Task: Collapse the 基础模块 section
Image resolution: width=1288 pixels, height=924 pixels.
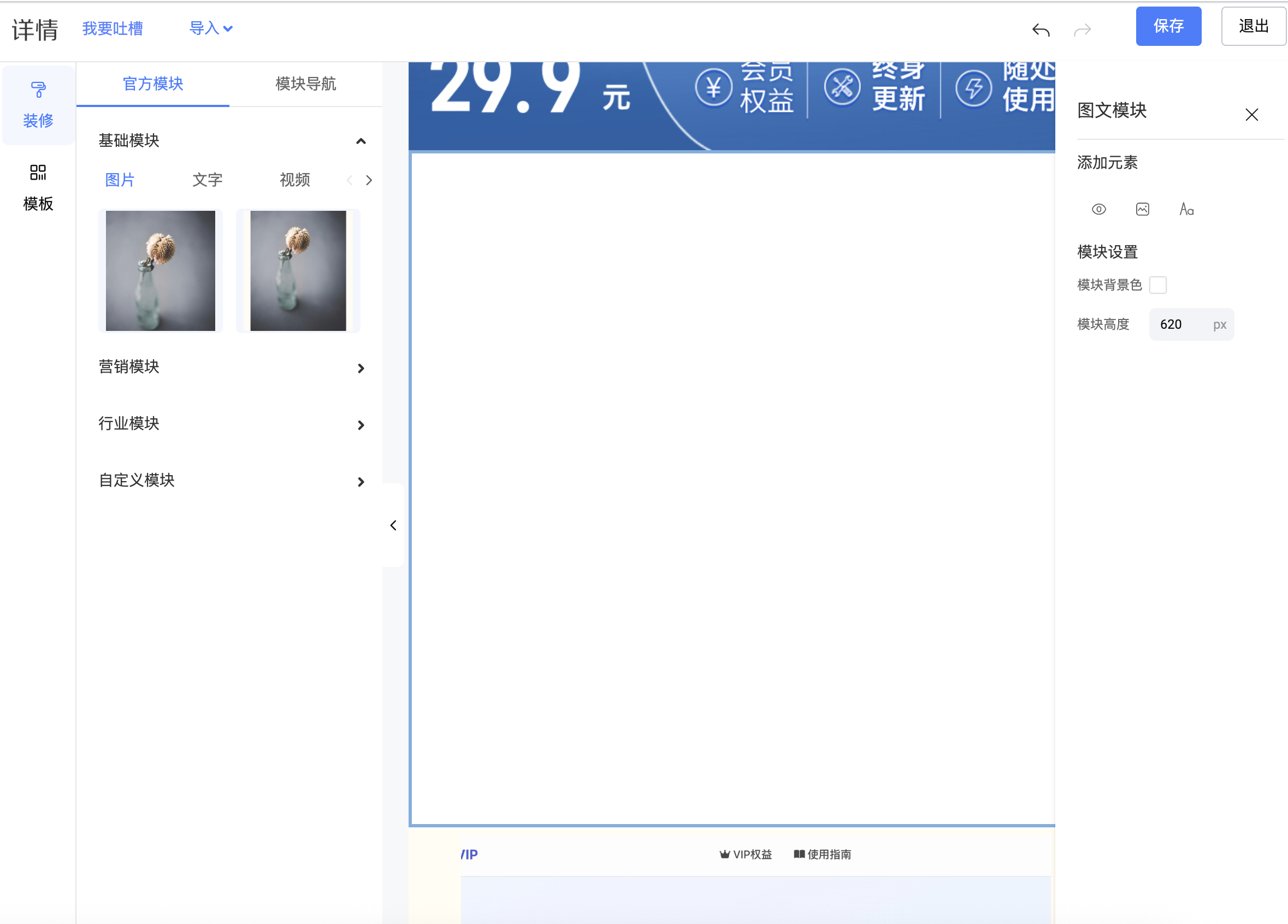Action: click(361, 141)
